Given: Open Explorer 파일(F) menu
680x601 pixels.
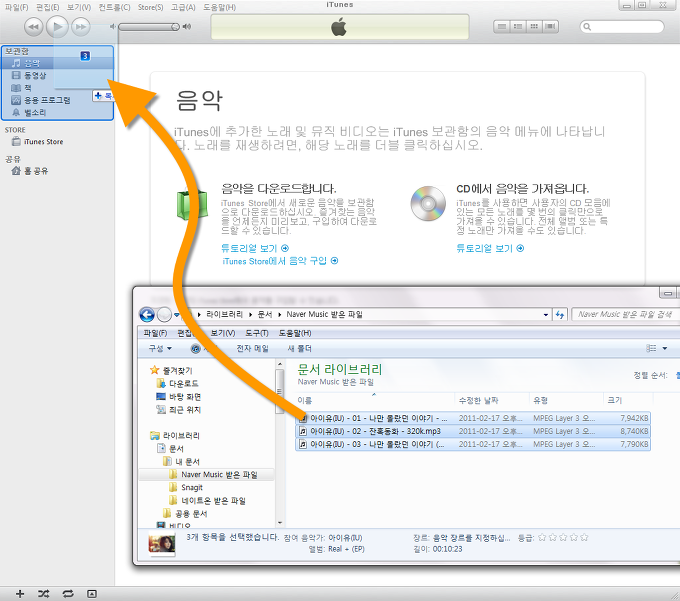Looking at the screenshot, I should 155,333.
